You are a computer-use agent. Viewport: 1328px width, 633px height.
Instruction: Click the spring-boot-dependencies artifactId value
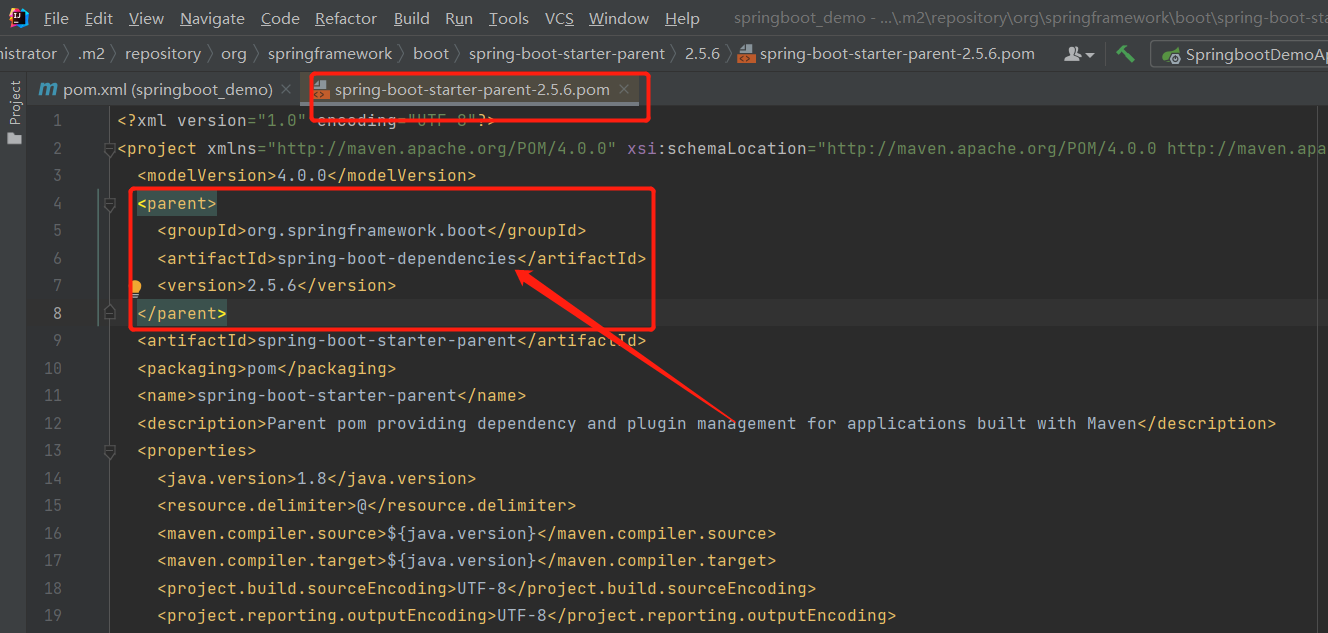(x=396, y=259)
